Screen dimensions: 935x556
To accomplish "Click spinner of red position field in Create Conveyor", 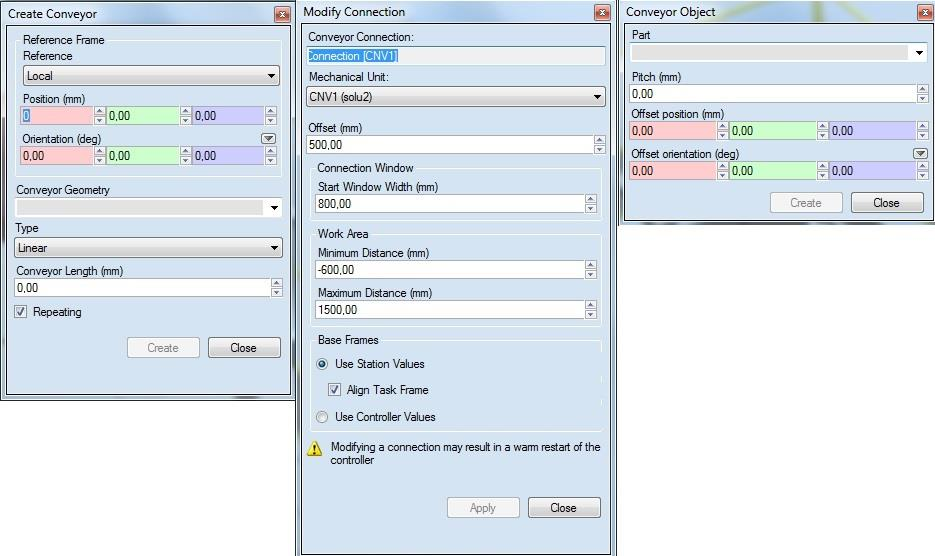I will (100, 116).
